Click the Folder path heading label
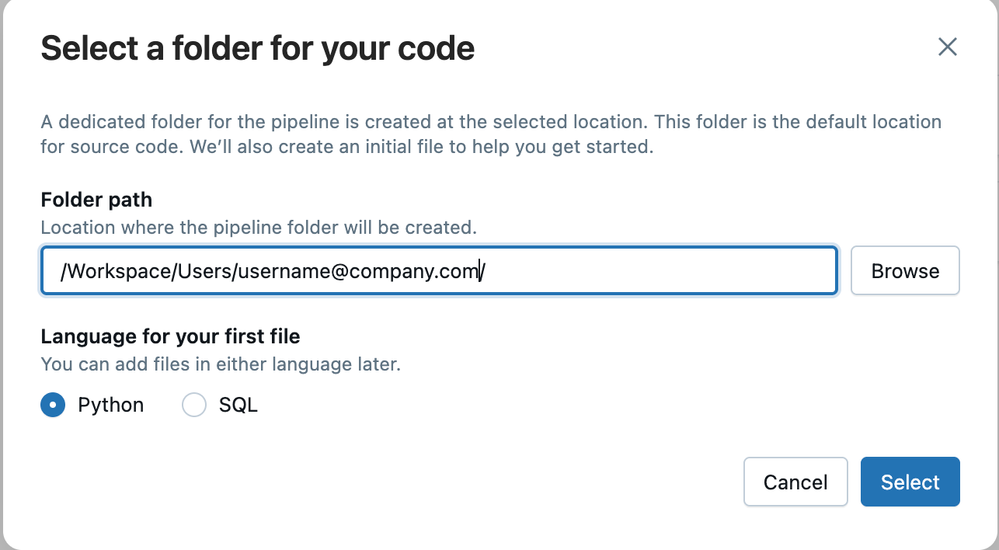The height and width of the screenshot is (550, 999). click(x=96, y=199)
